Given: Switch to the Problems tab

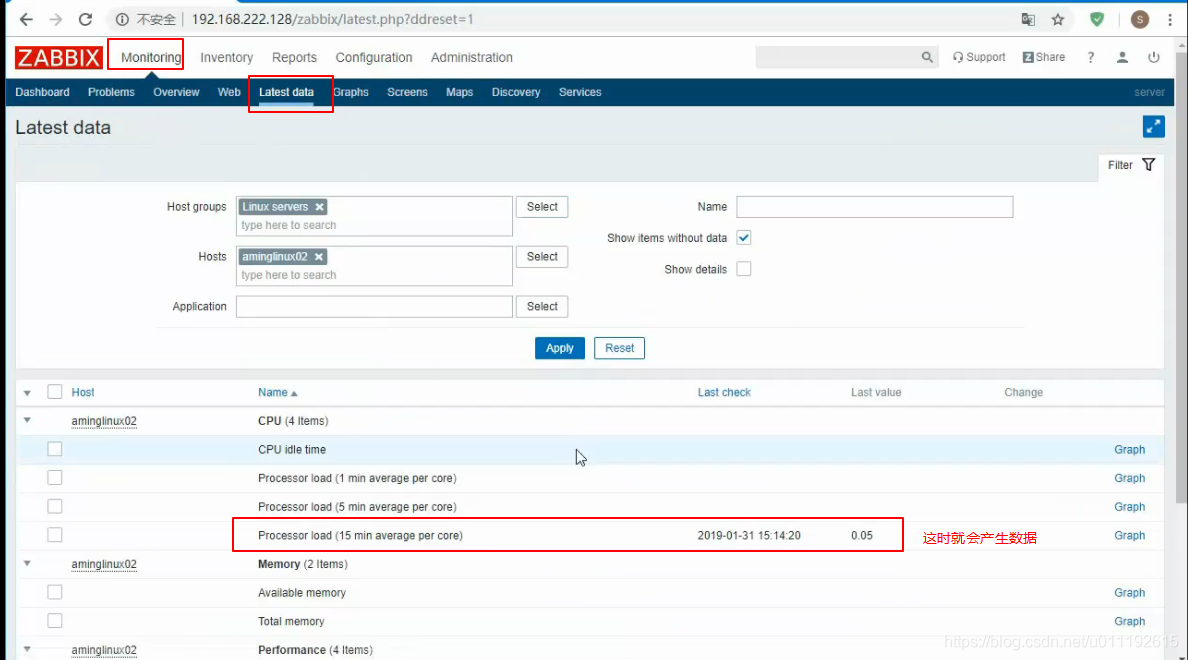Looking at the screenshot, I should click(x=111, y=92).
